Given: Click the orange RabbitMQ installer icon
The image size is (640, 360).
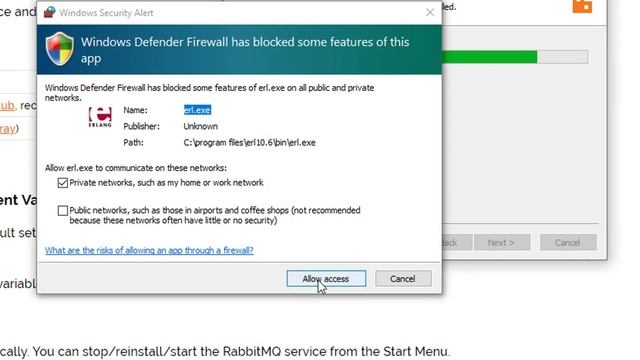Looking at the screenshot, I should point(582,6).
